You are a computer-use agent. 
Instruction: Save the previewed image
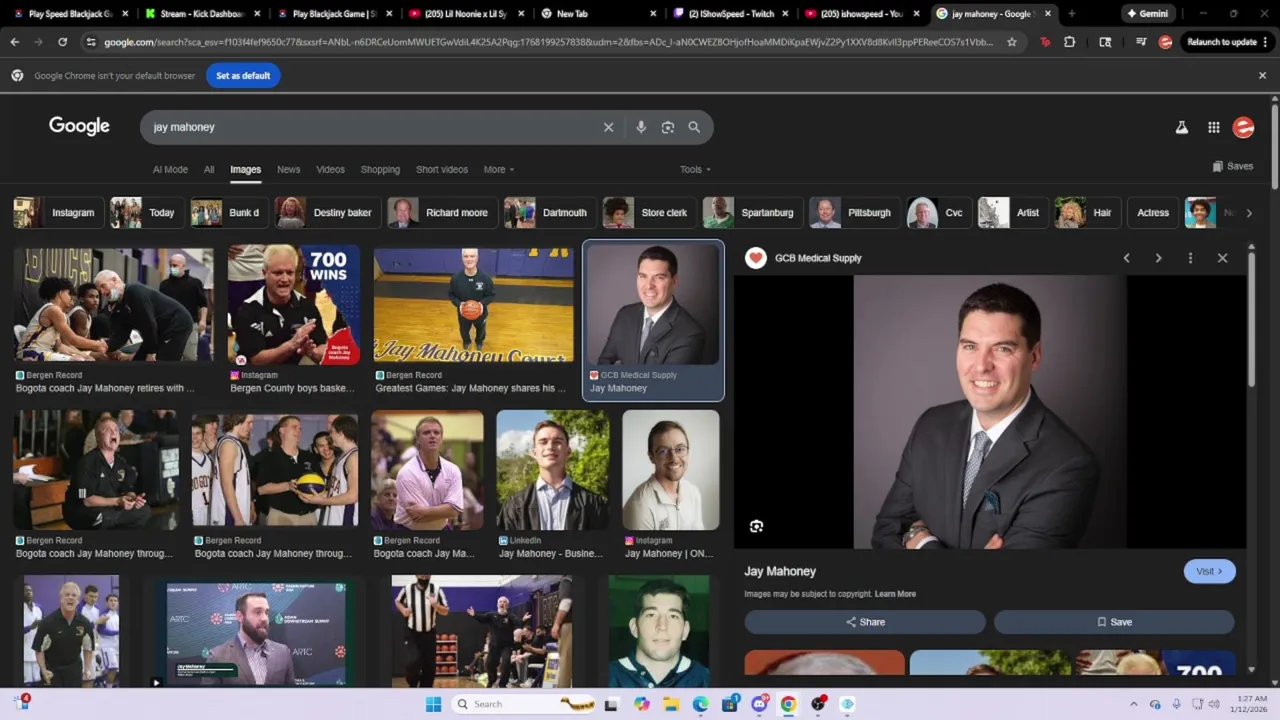coord(1114,622)
